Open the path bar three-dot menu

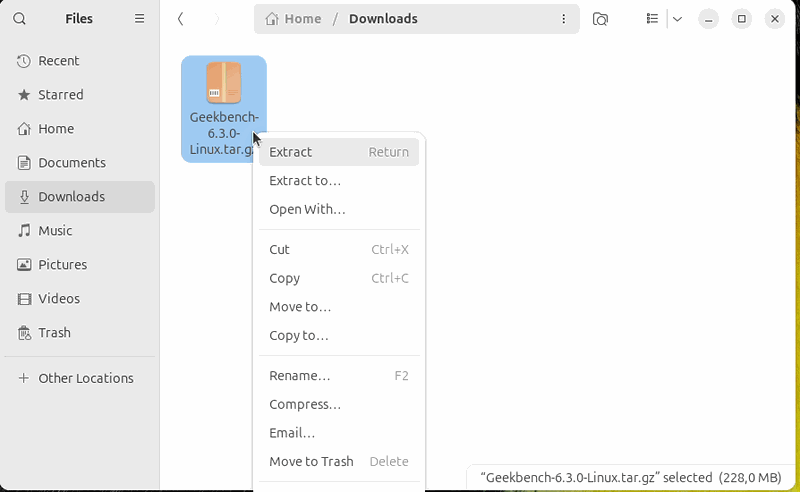pos(564,19)
